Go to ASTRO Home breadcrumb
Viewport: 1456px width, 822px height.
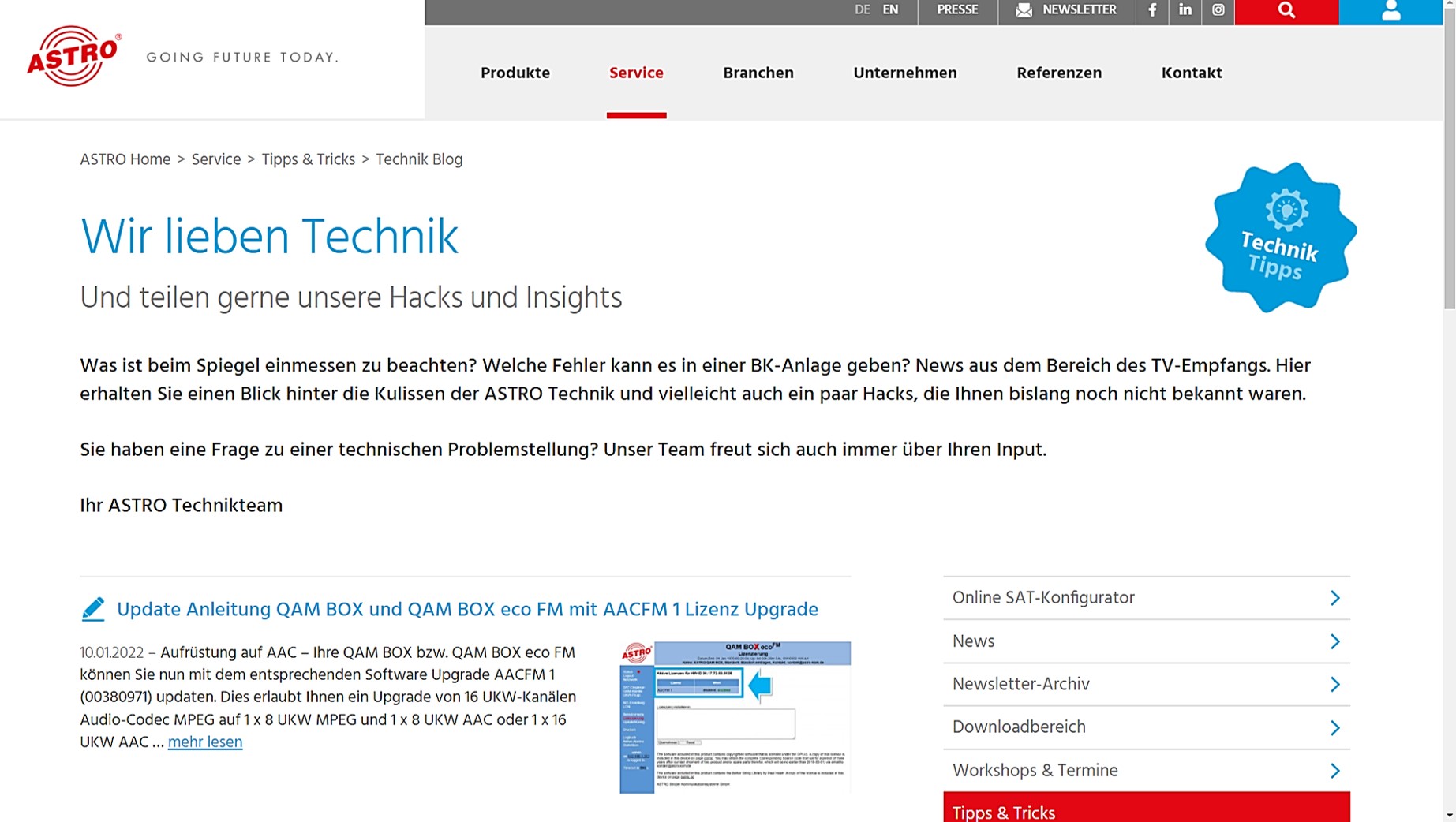[x=125, y=159]
